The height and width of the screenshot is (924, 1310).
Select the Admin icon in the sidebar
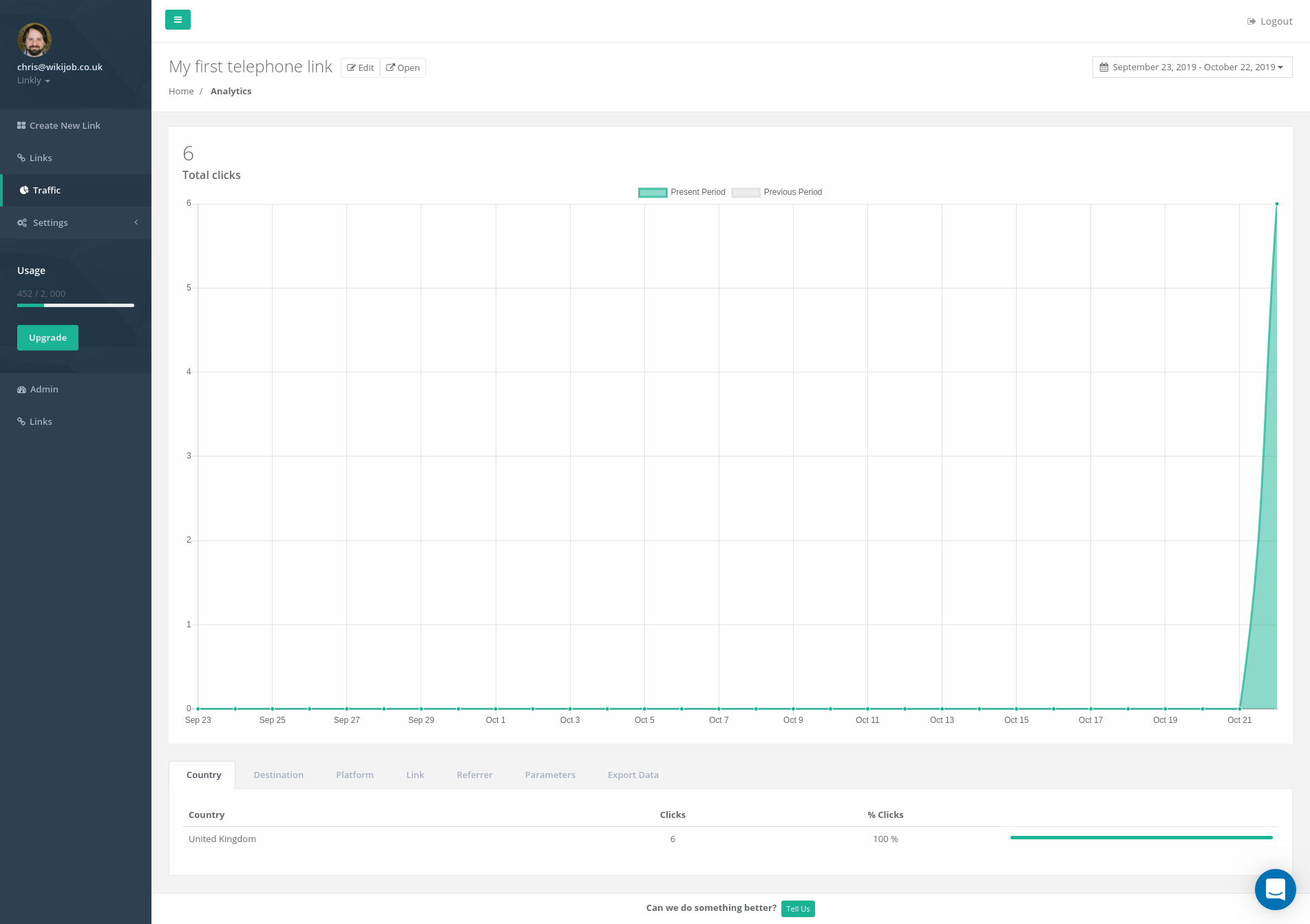[x=21, y=389]
